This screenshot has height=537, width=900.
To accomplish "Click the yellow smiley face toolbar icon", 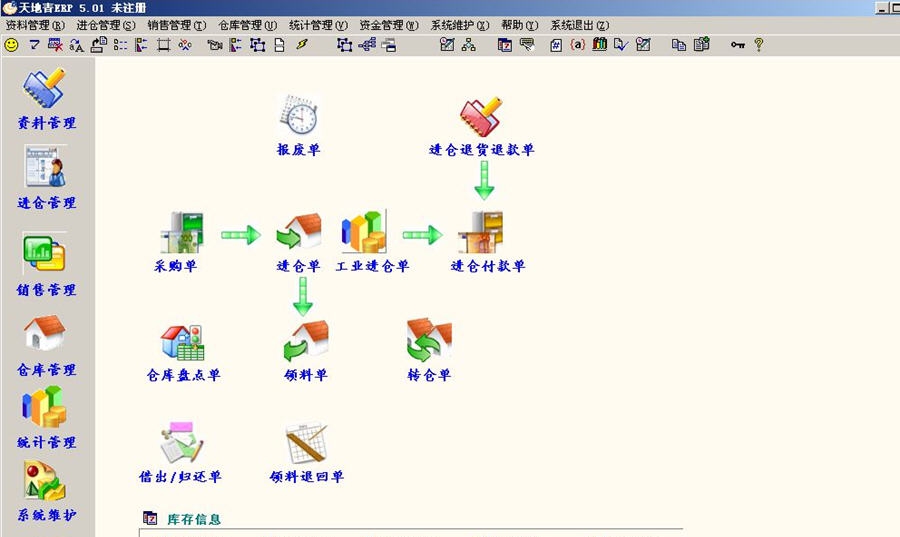I will pos(11,45).
